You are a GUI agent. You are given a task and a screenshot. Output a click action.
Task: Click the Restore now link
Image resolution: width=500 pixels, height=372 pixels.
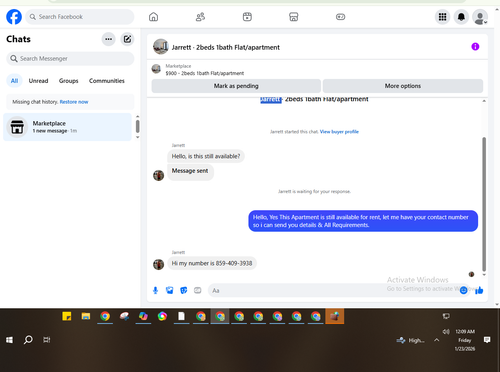tap(74, 102)
